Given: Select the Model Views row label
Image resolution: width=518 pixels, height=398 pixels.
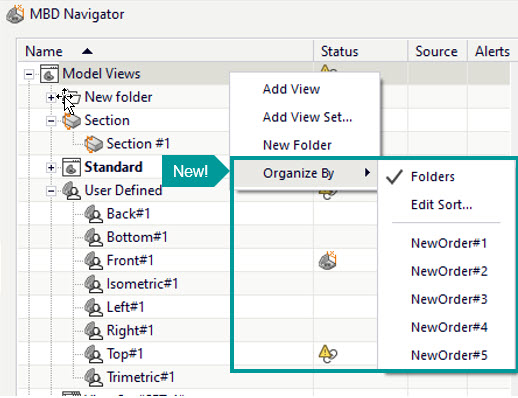Looking at the screenshot, I should point(101,74).
